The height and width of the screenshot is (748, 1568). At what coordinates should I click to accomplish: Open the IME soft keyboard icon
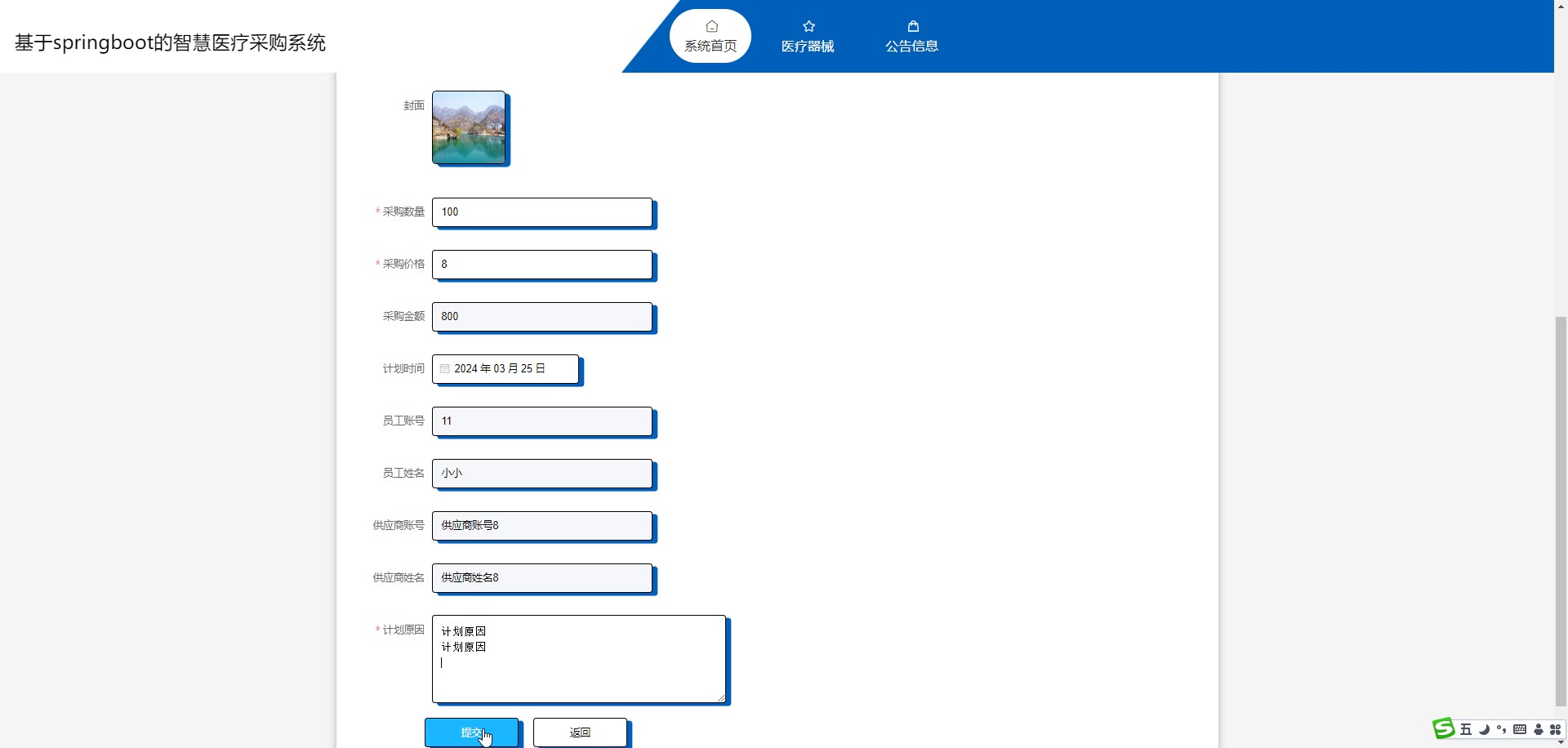tap(1520, 729)
